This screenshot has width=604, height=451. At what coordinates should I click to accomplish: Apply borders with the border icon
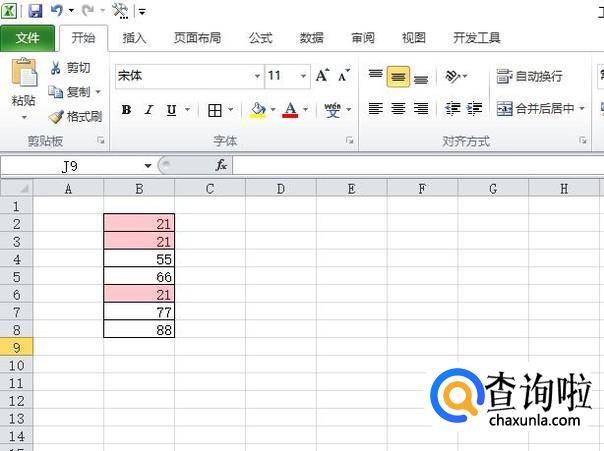click(x=215, y=111)
